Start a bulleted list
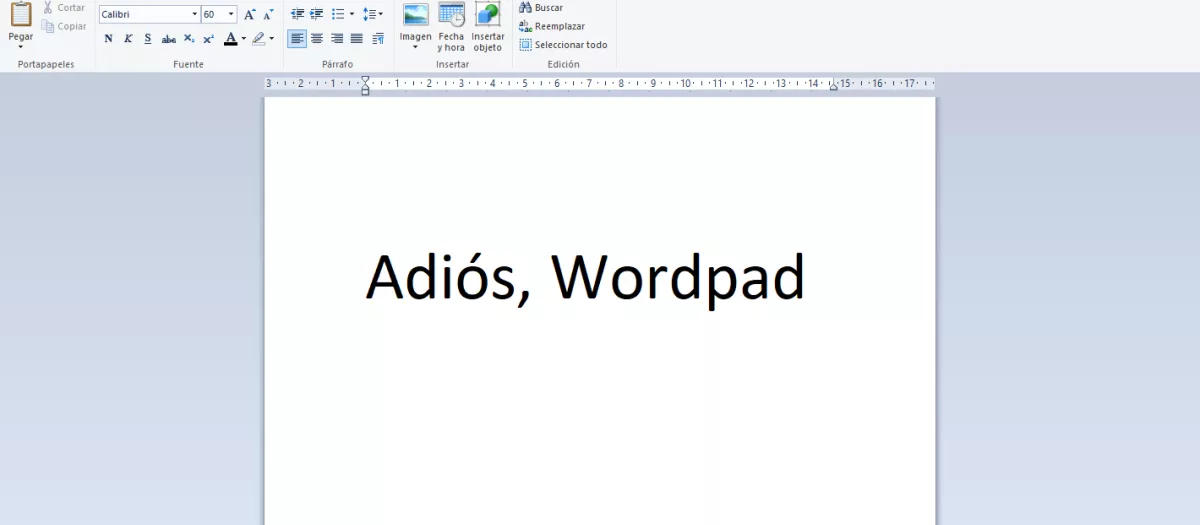The height and width of the screenshot is (525, 1200). [x=338, y=14]
